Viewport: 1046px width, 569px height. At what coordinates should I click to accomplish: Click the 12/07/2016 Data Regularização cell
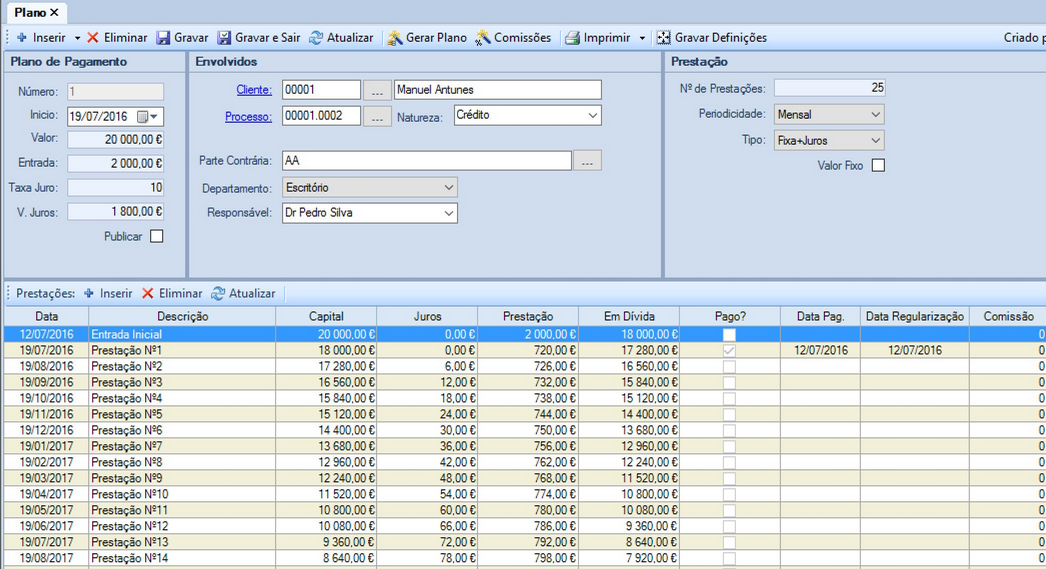coord(915,350)
